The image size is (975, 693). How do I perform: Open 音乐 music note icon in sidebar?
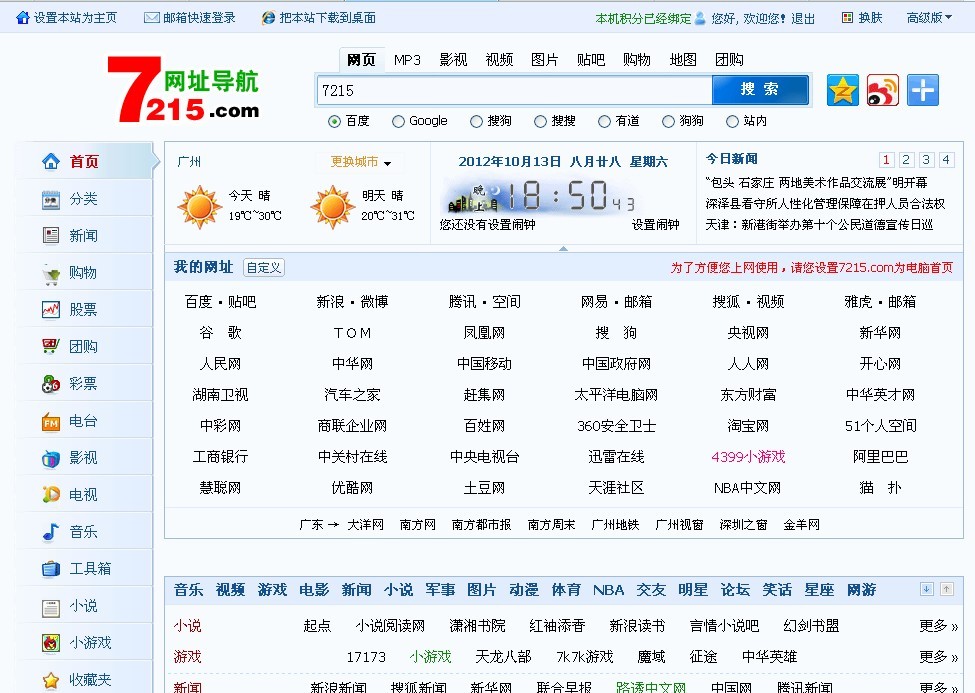click(x=51, y=532)
